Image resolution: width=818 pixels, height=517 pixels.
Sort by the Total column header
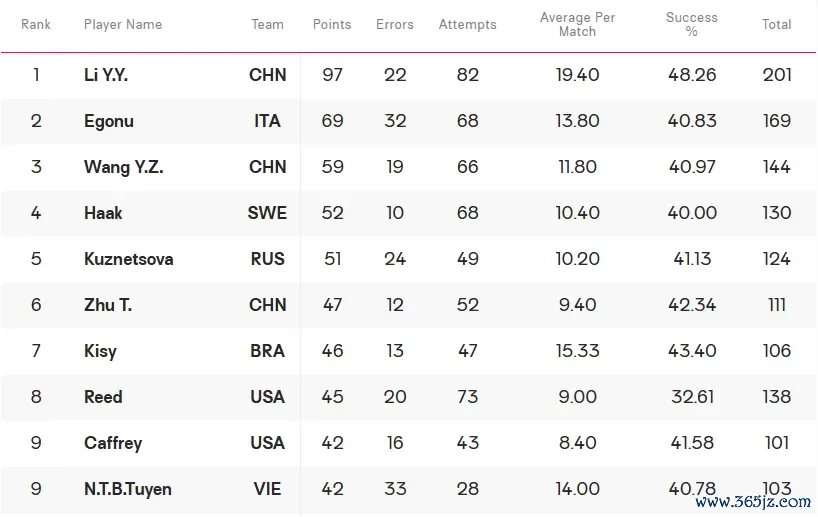[776, 25]
